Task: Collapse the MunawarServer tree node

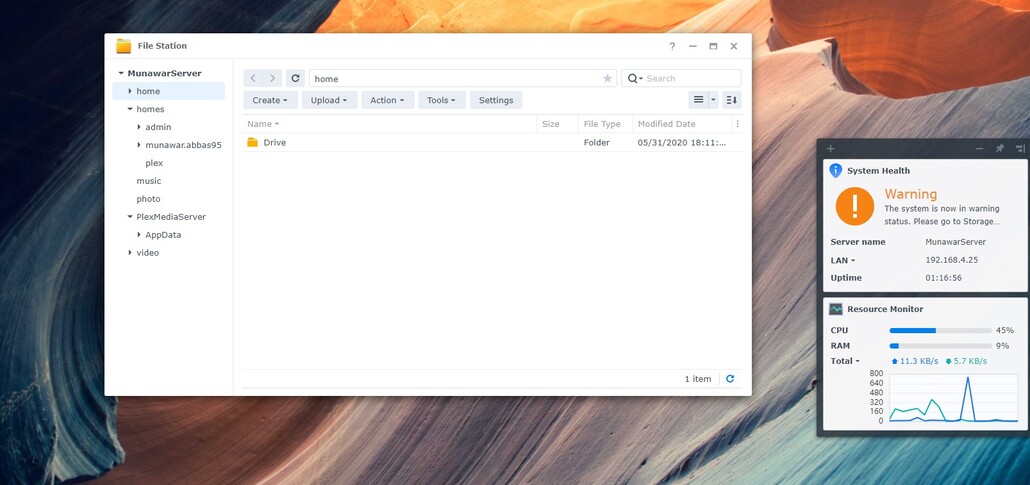Action: tap(121, 74)
